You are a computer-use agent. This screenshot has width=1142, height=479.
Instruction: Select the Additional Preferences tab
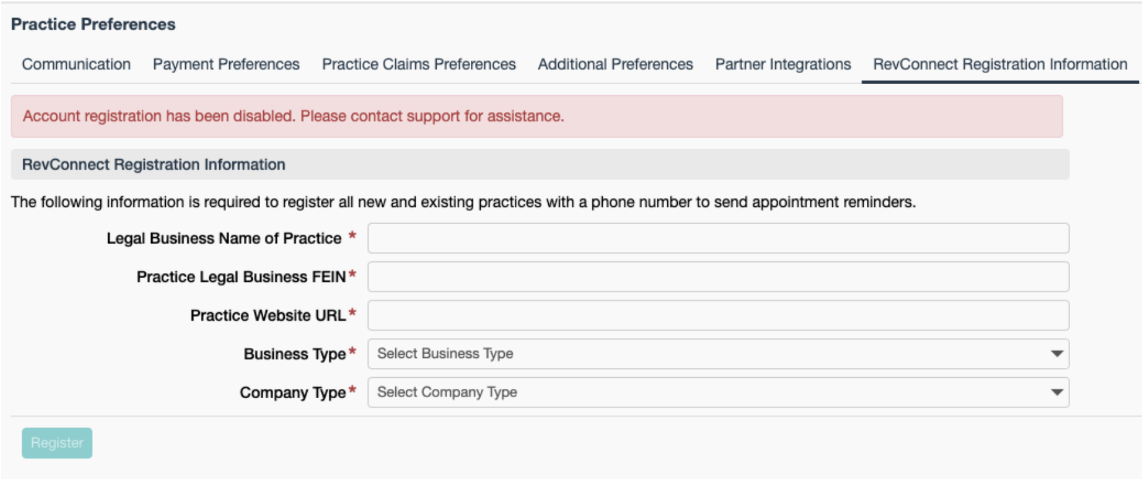coord(615,64)
